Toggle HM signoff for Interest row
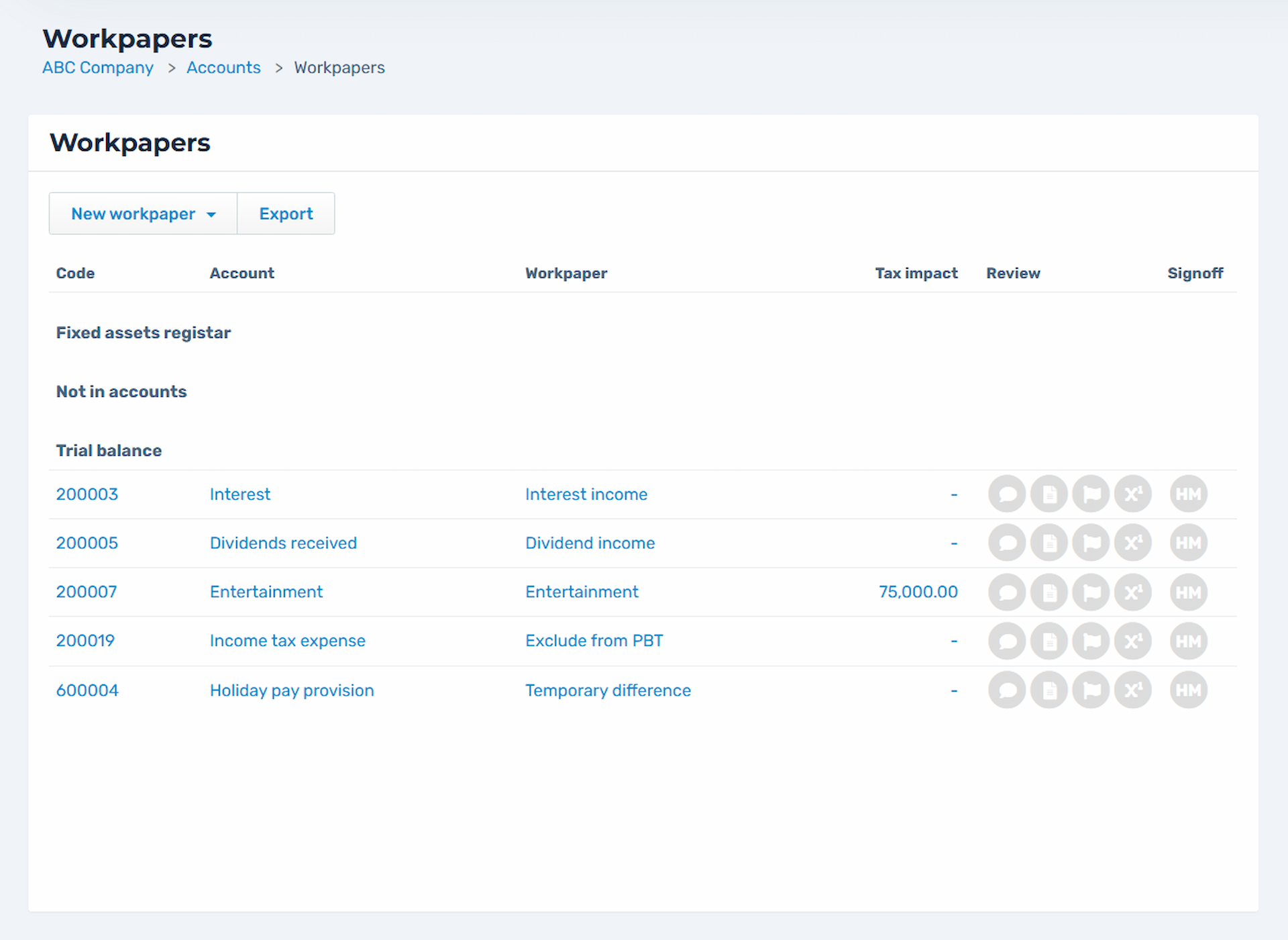Screen dimensions: 1288x940 coord(1188,494)
